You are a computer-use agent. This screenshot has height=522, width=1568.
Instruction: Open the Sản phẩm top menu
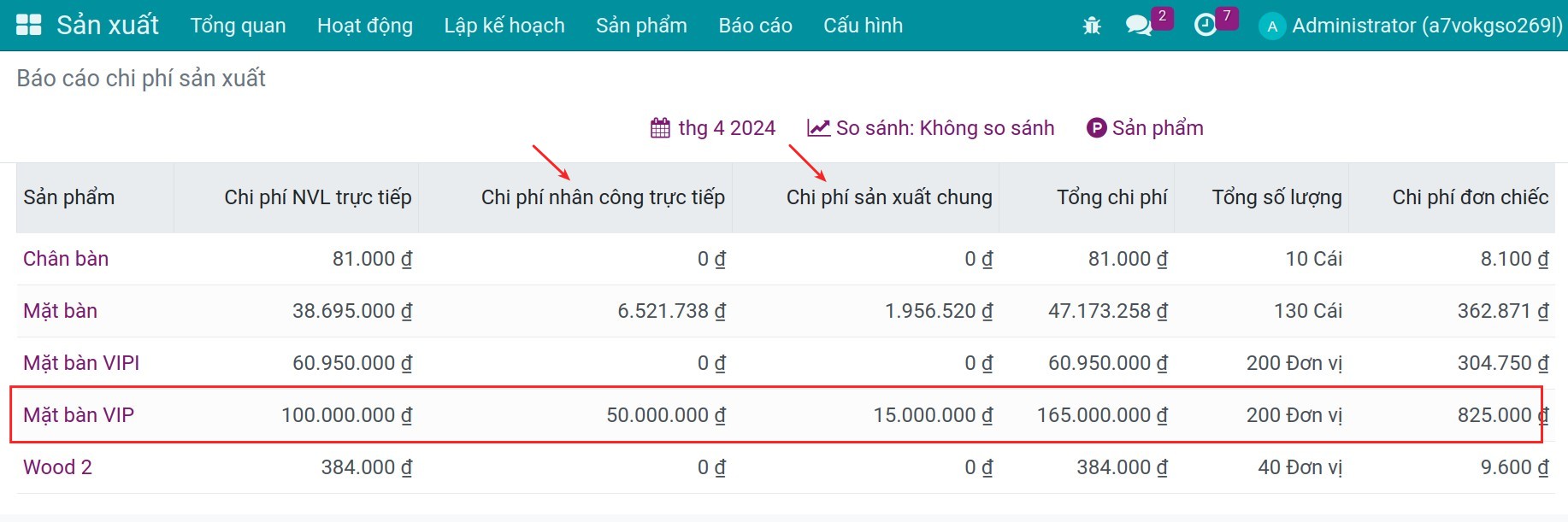[641, 26]
